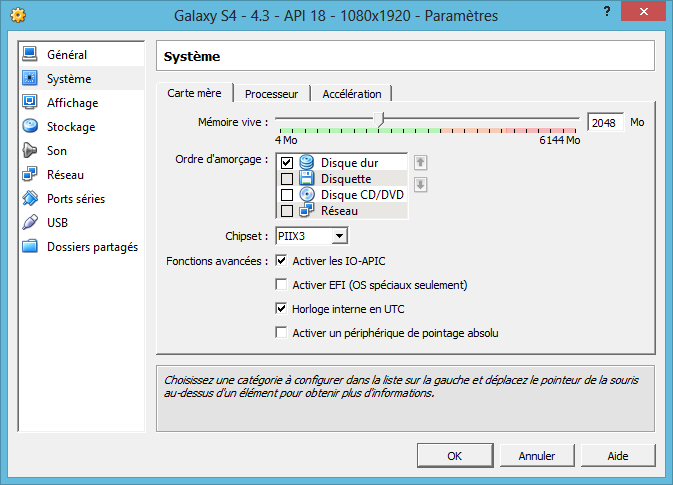Click the OK button
The width and height of the screenshot is (673, 485).
click(455, 455)
